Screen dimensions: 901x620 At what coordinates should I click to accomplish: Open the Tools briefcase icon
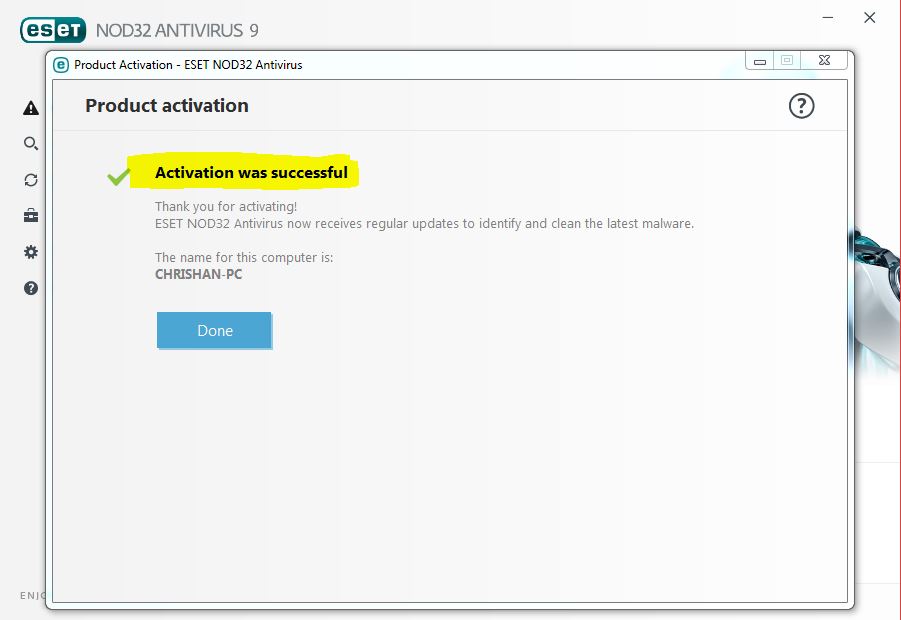30,216
